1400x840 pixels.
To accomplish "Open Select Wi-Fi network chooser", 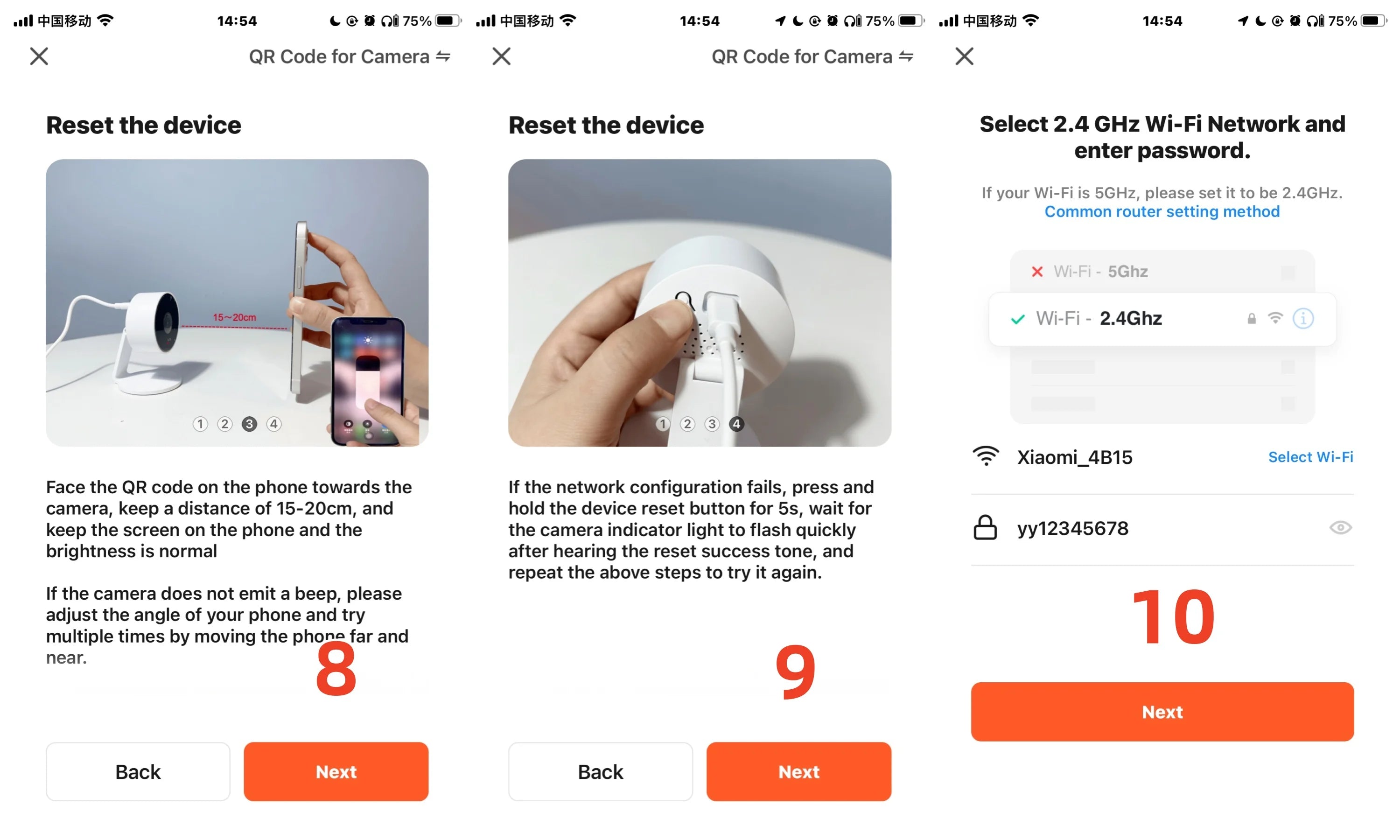I will pyautogui.click(x=1310, y=457).
